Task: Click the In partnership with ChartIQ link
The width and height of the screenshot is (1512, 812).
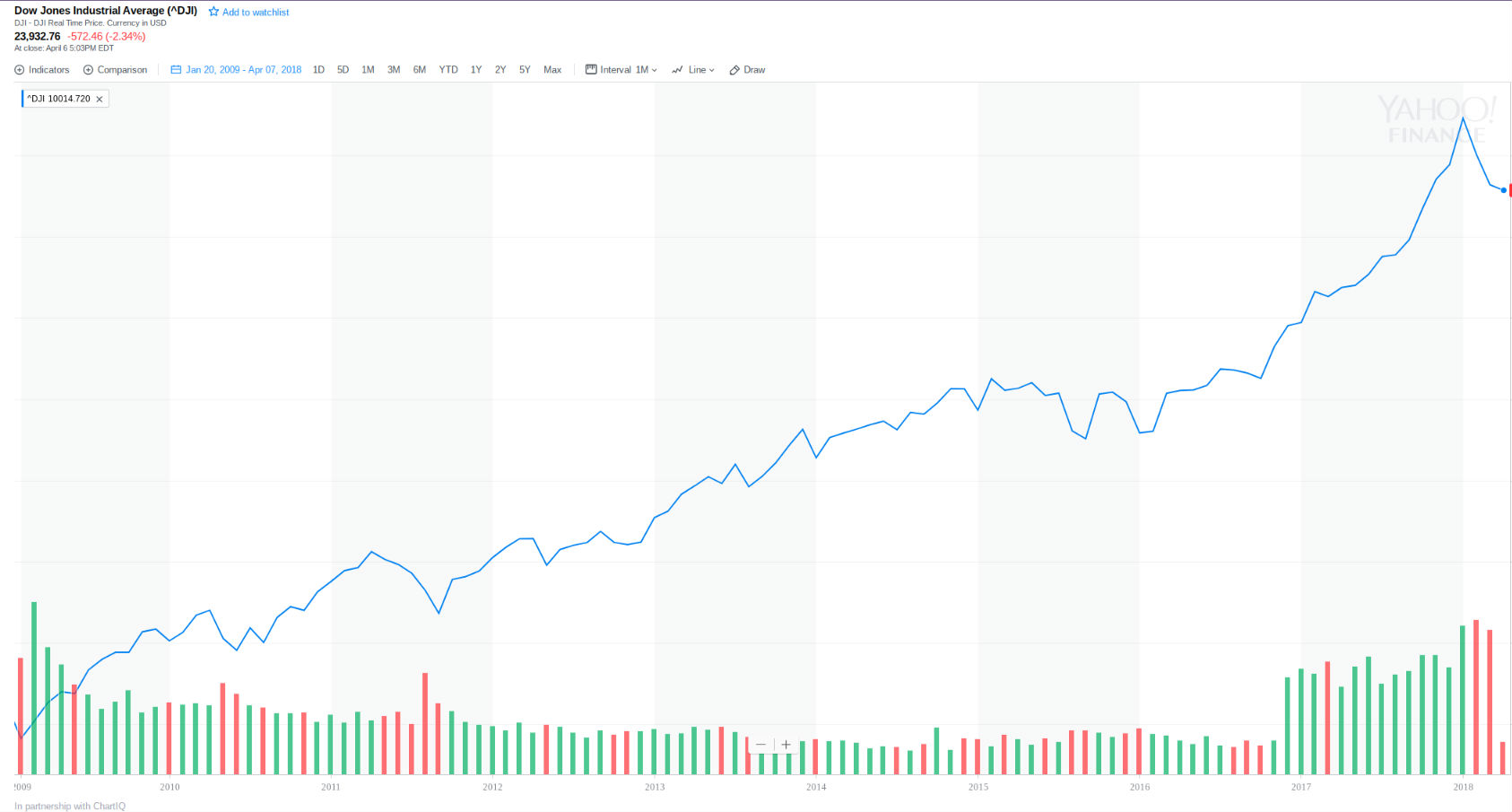Action: [x=70, y=806]
